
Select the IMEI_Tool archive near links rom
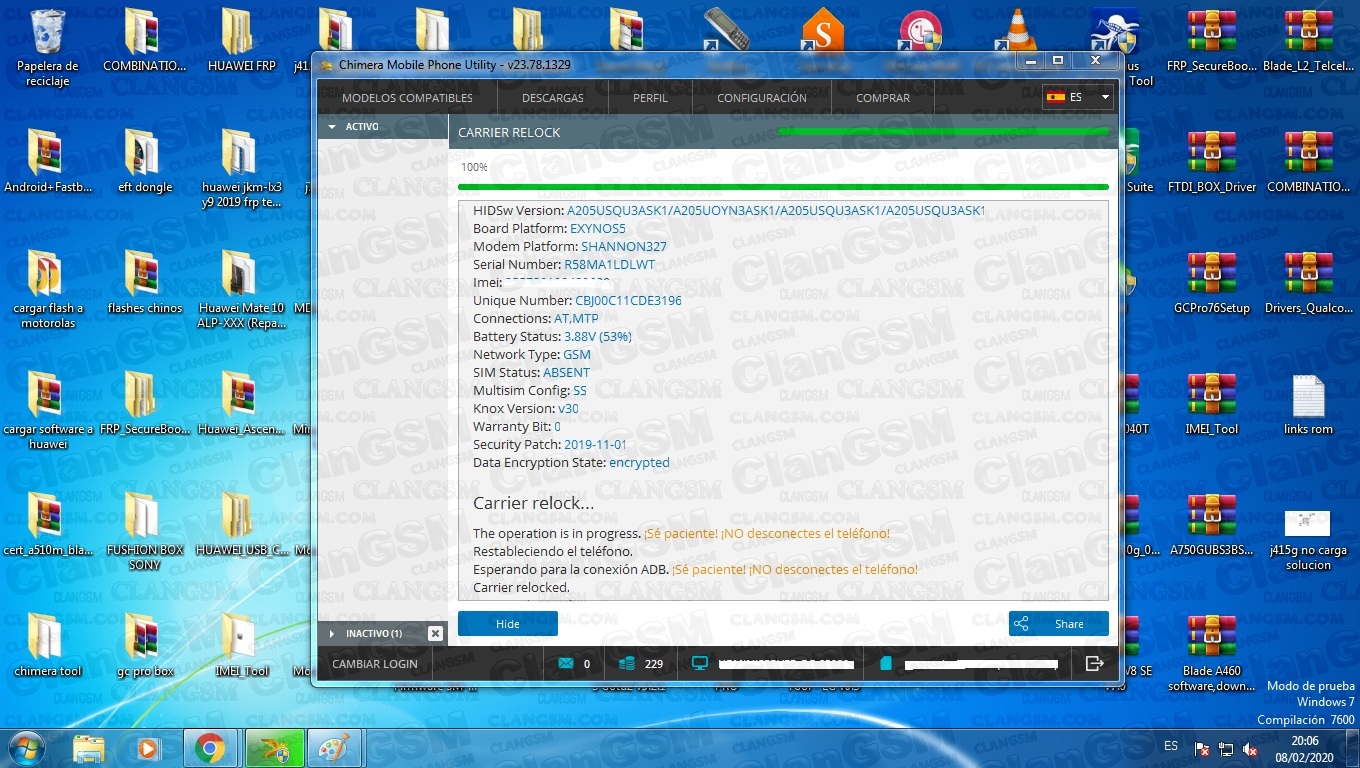1212,404
